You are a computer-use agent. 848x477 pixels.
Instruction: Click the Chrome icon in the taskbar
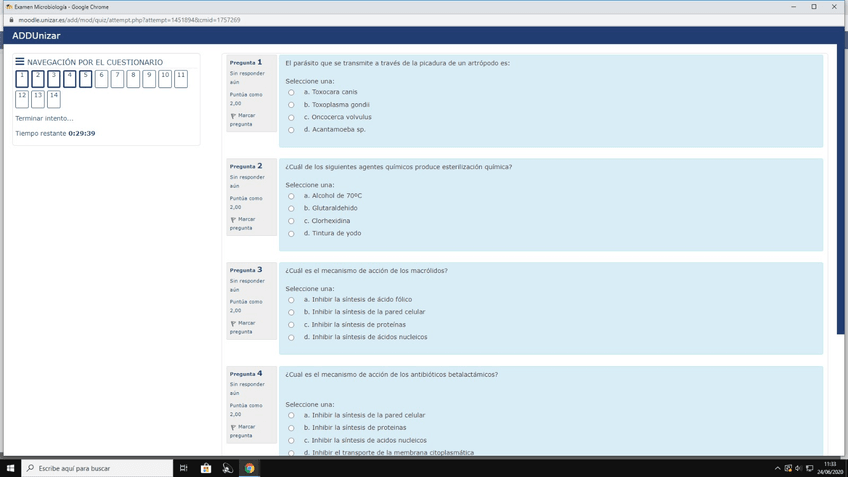[x=249, y=468]
